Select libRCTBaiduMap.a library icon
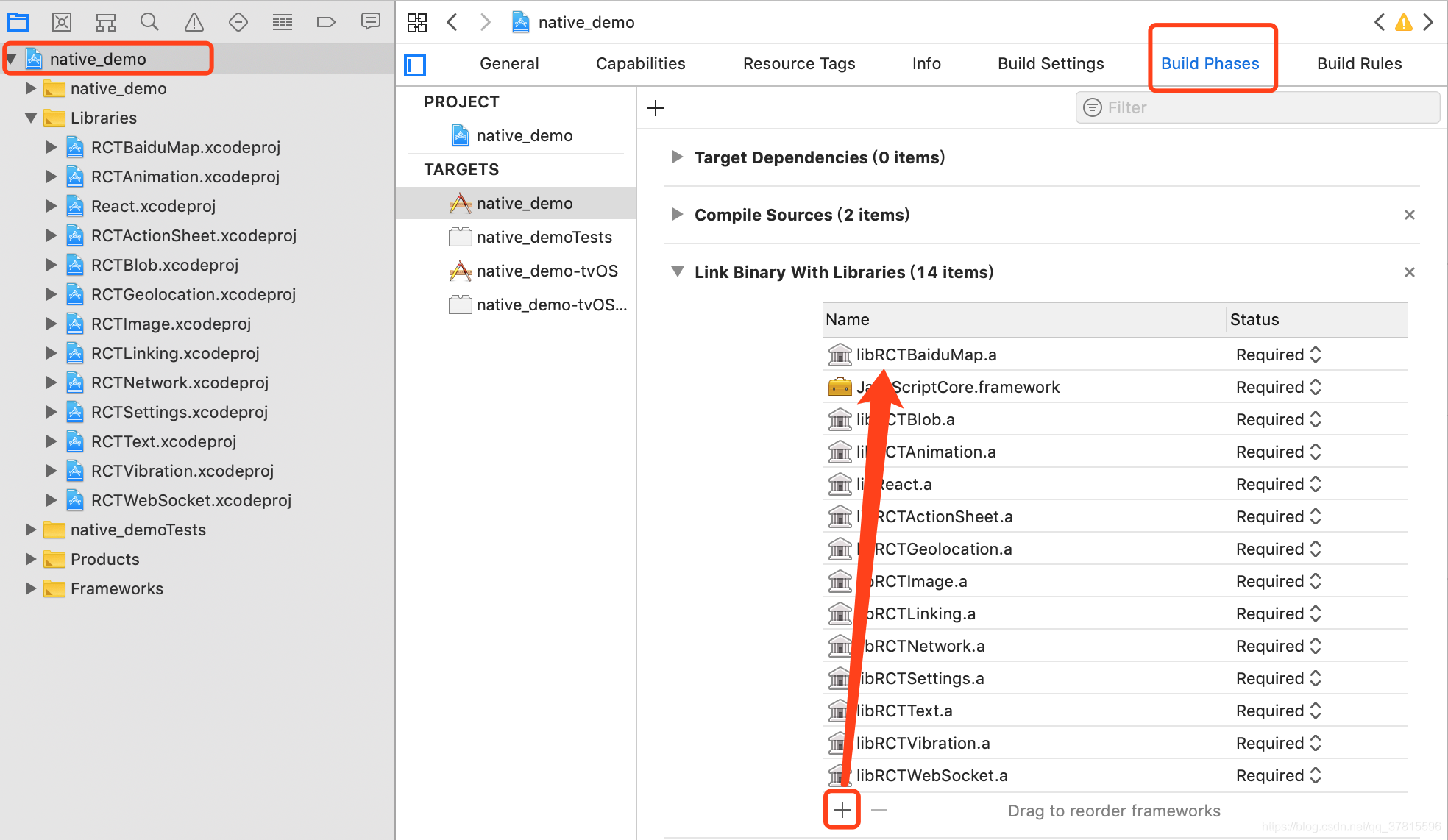The height and width of the screenshot is (840, 1448). pos(840,355)
